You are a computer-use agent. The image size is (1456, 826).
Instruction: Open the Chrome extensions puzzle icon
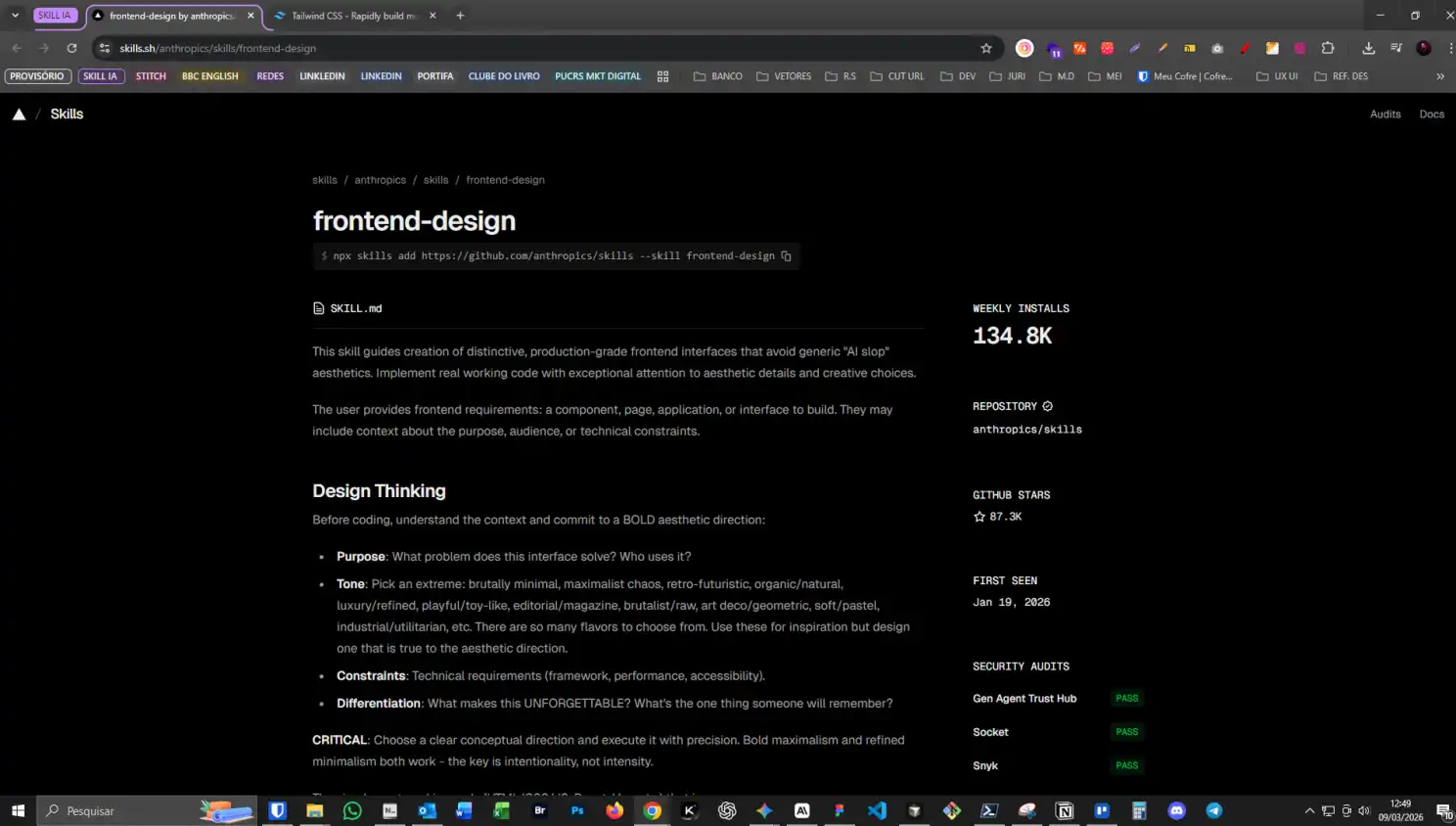click(1328, 48)
